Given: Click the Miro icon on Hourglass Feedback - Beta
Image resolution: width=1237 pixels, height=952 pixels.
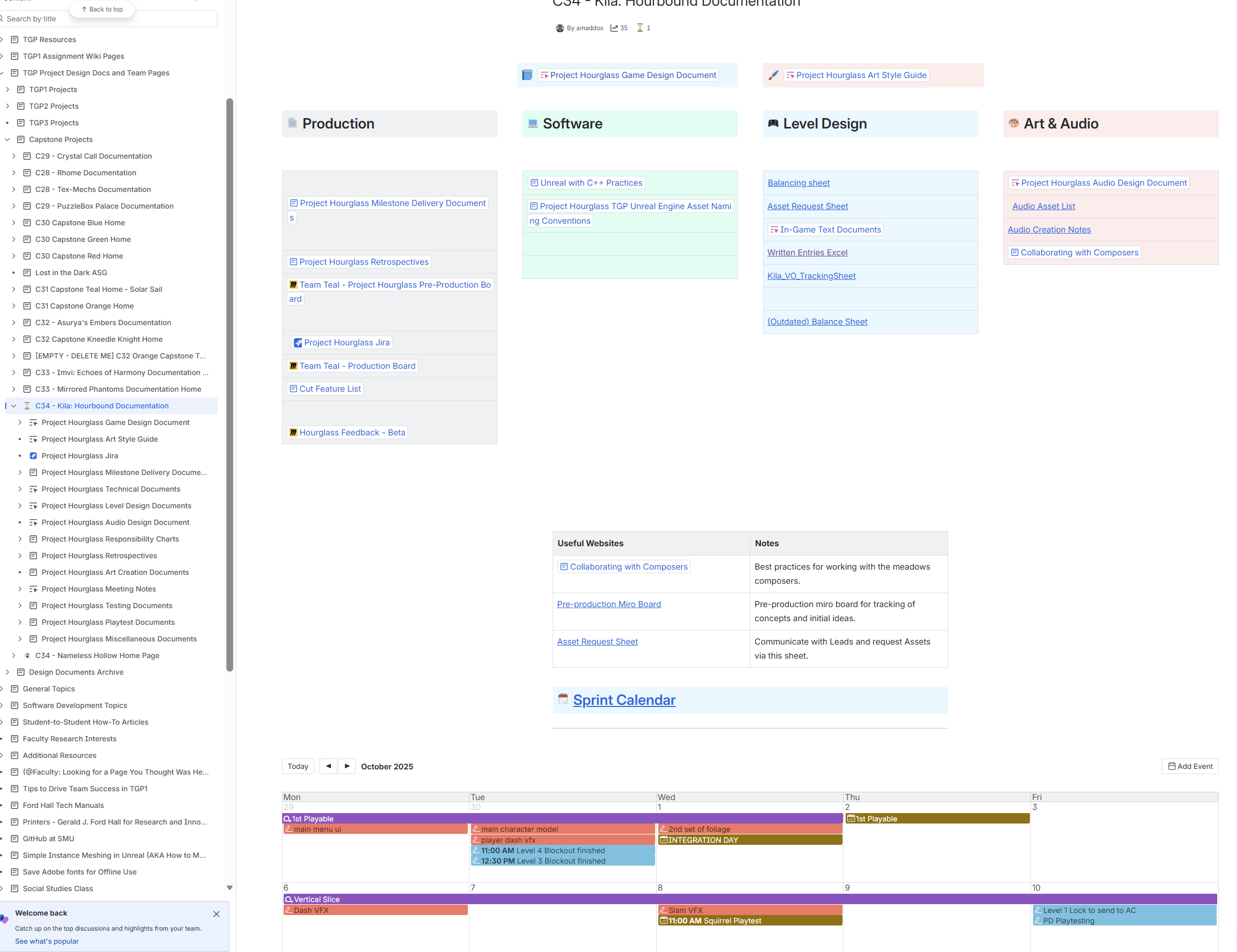Looking at the screenshot, I should pyautogui.click(x=294, y=433).
